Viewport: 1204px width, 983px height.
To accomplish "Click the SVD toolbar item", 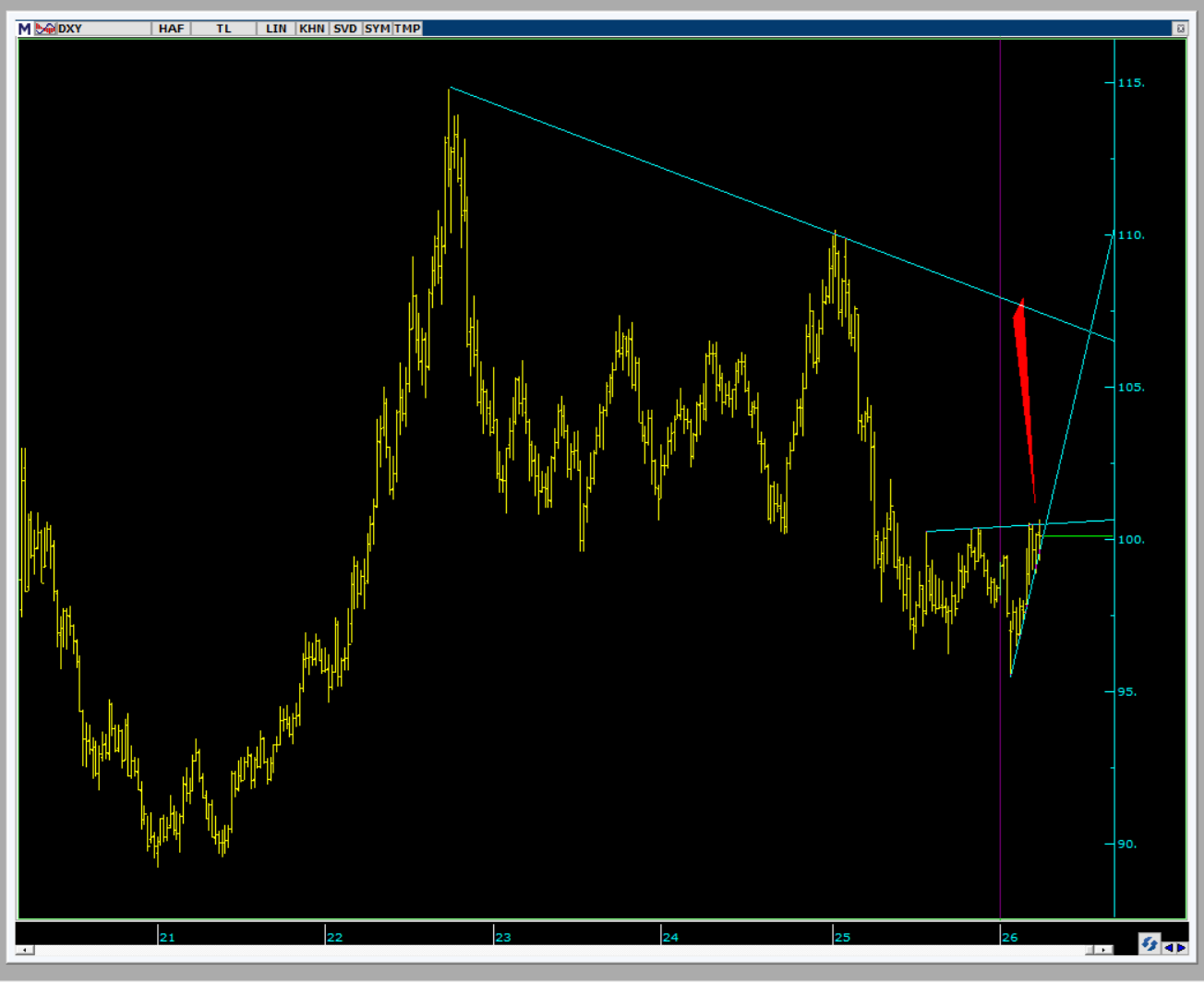I will [345, 29].
